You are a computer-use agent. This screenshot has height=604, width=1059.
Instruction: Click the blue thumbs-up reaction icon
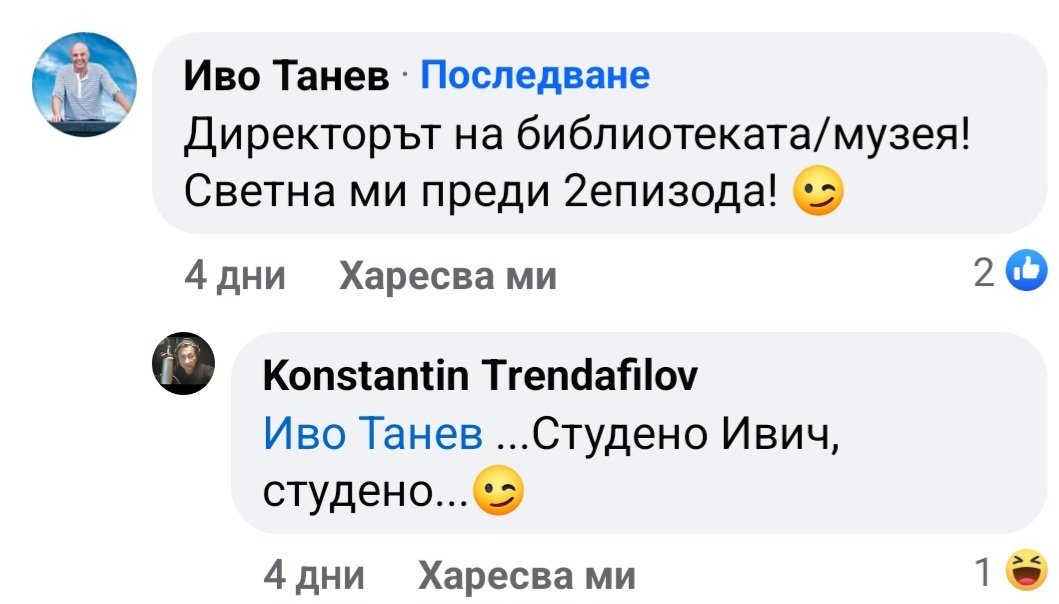click(x=1028, y=270)
